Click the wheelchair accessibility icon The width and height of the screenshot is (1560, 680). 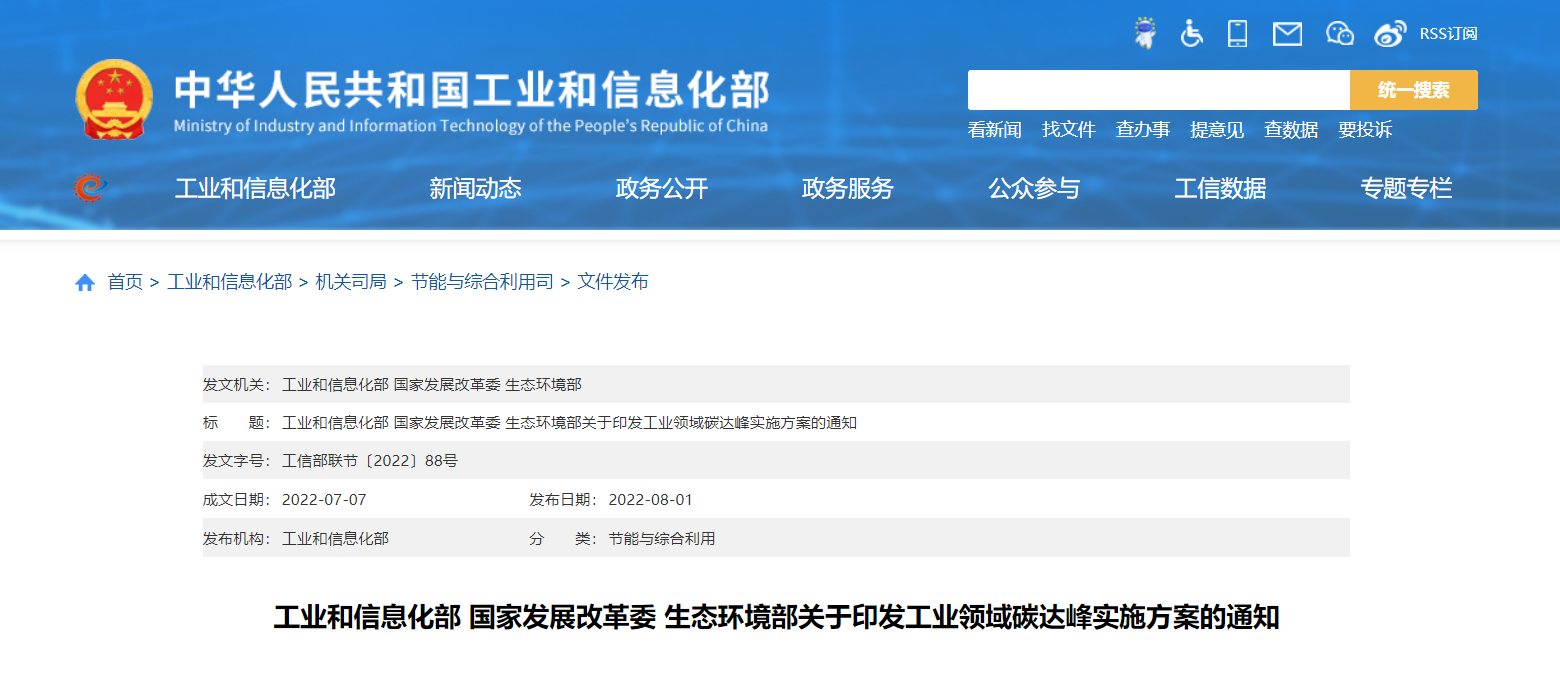pos(1191,33)
